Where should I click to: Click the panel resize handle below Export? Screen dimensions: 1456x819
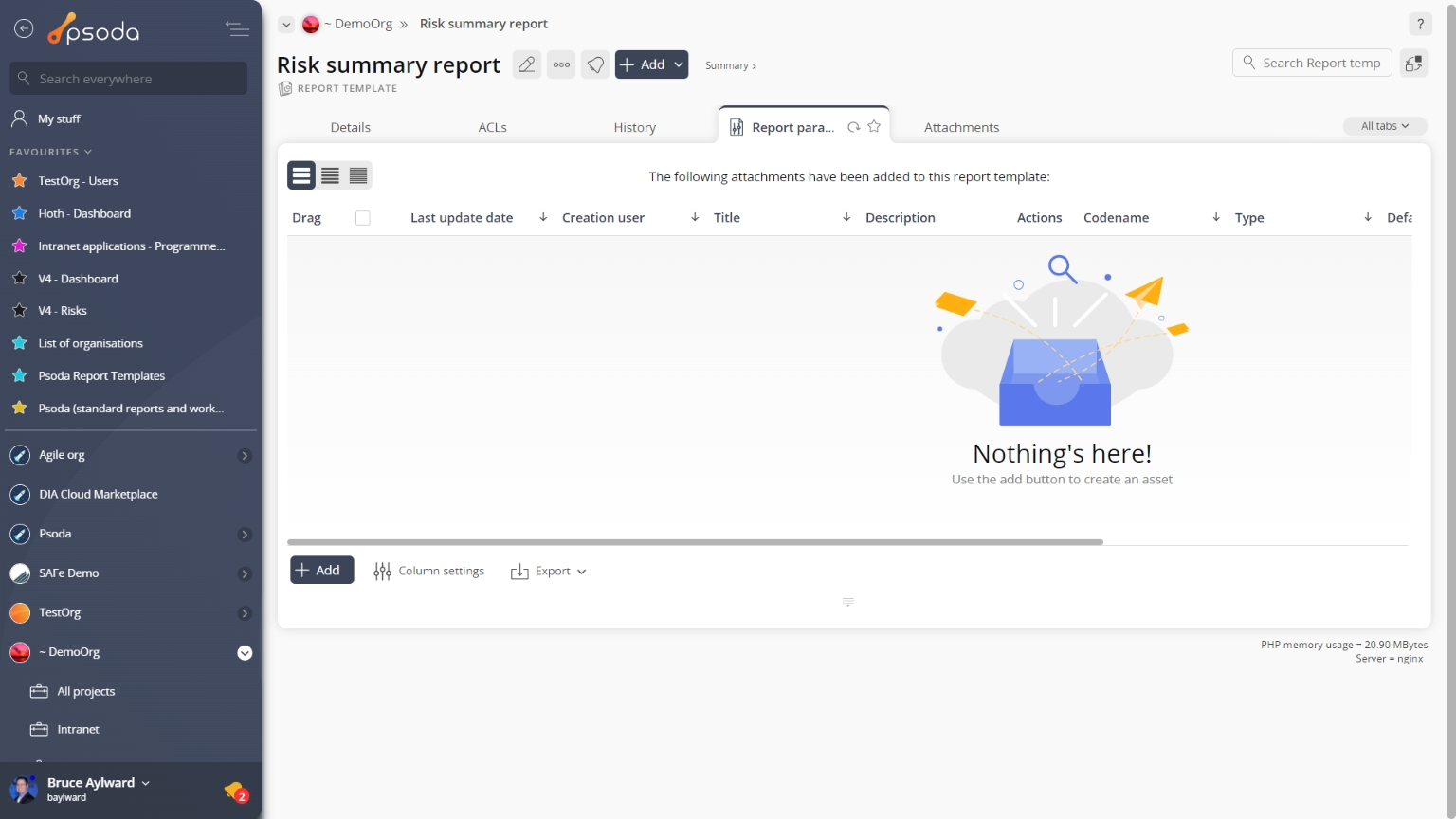848,602
